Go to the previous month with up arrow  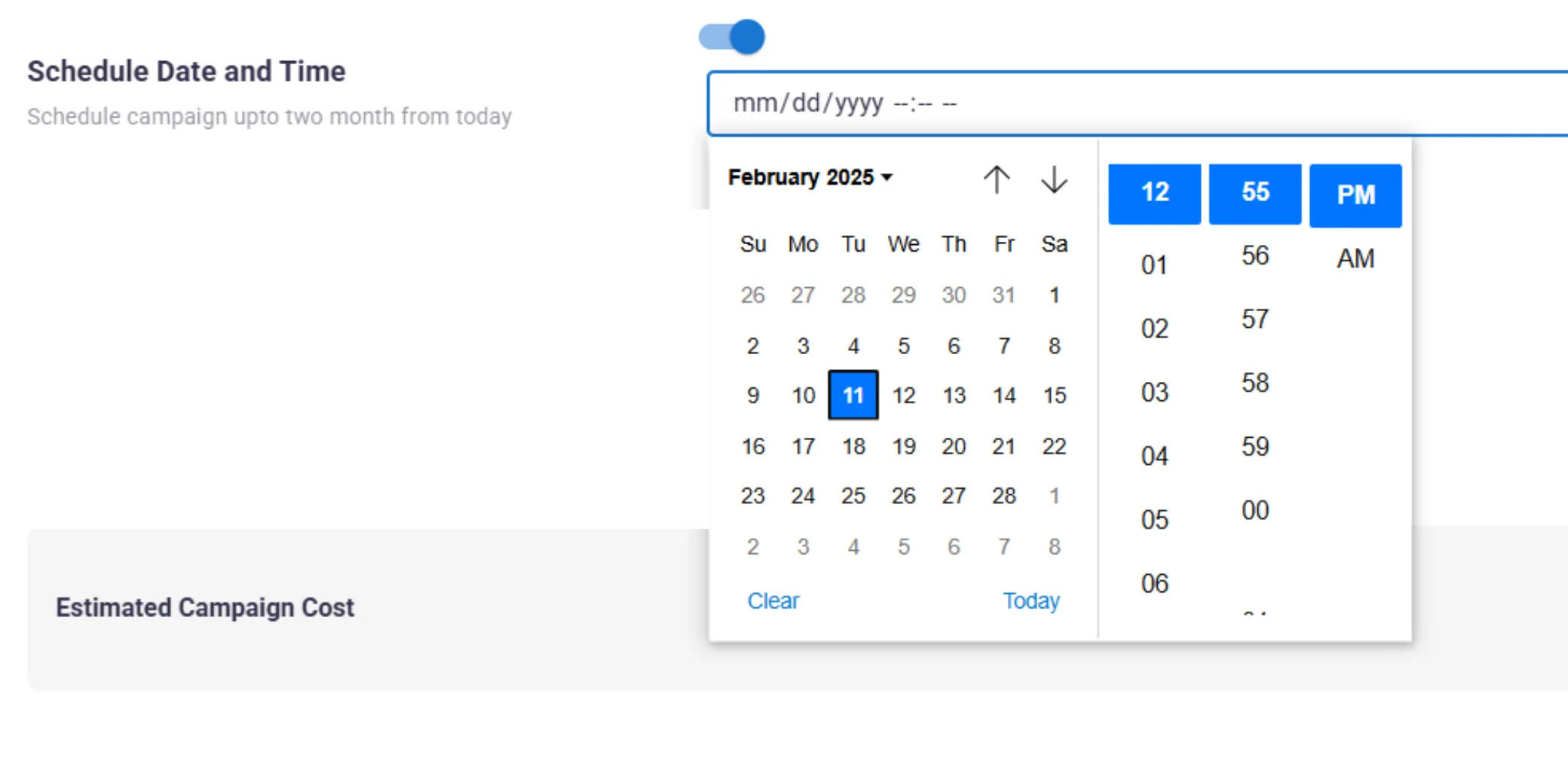(x=996, y=179)
